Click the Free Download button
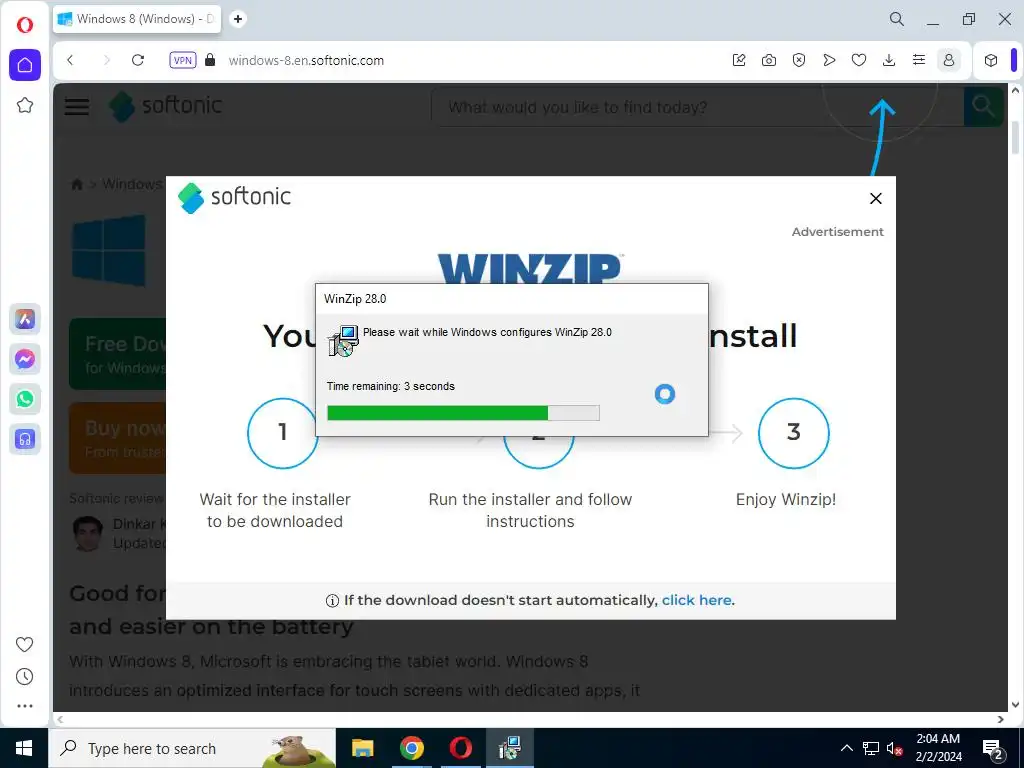This screenshot has width=1024, height=768. (x=118, y=354)
